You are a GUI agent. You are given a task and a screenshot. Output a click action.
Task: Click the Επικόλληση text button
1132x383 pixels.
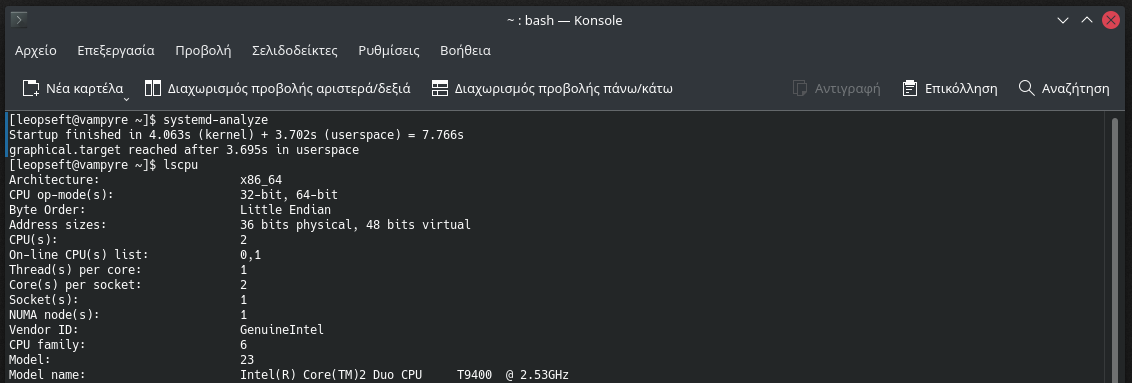[961, 89]
